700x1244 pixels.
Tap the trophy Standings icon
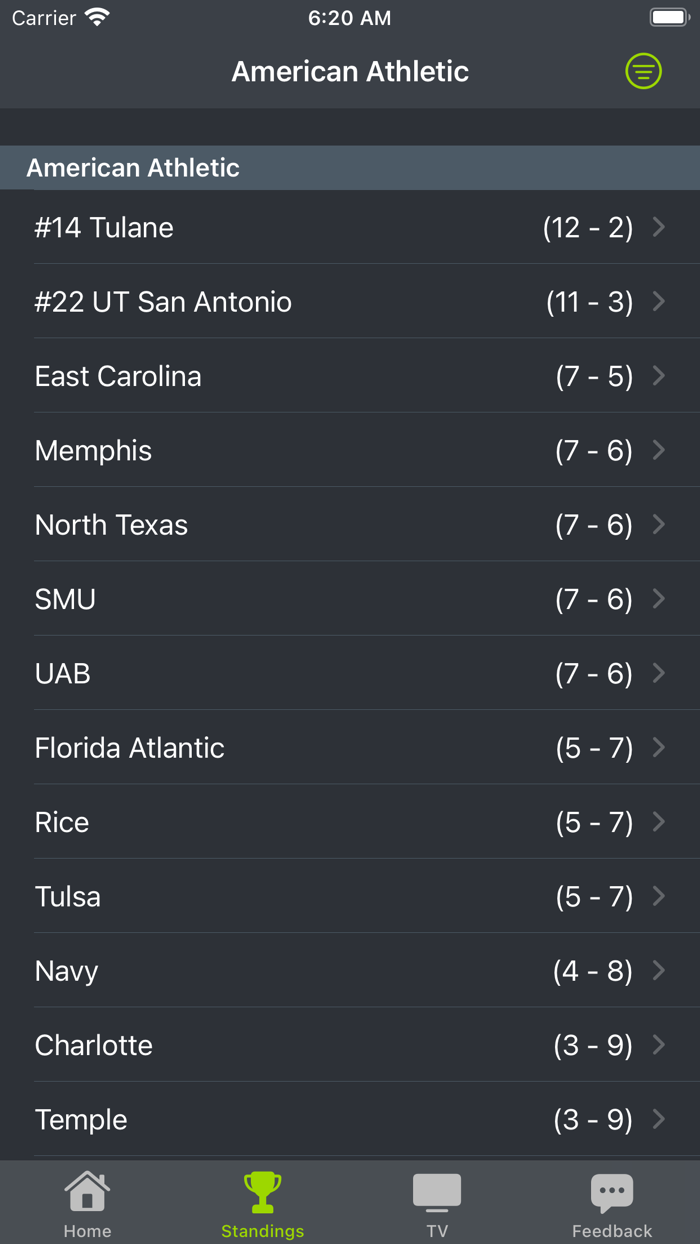[262, 1190]
